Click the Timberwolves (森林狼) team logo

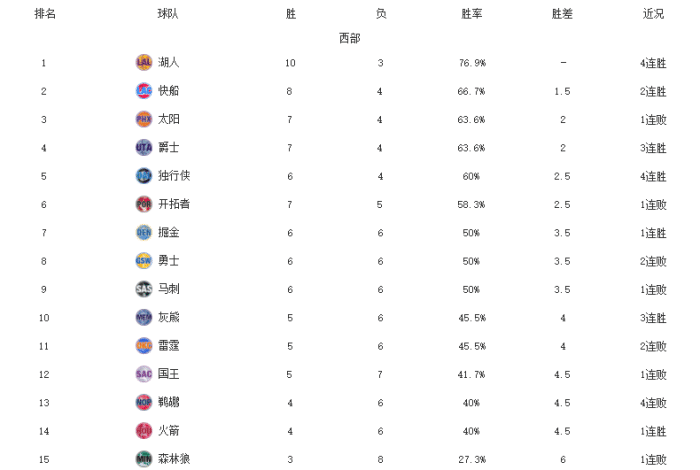click(x=144, y=459)
